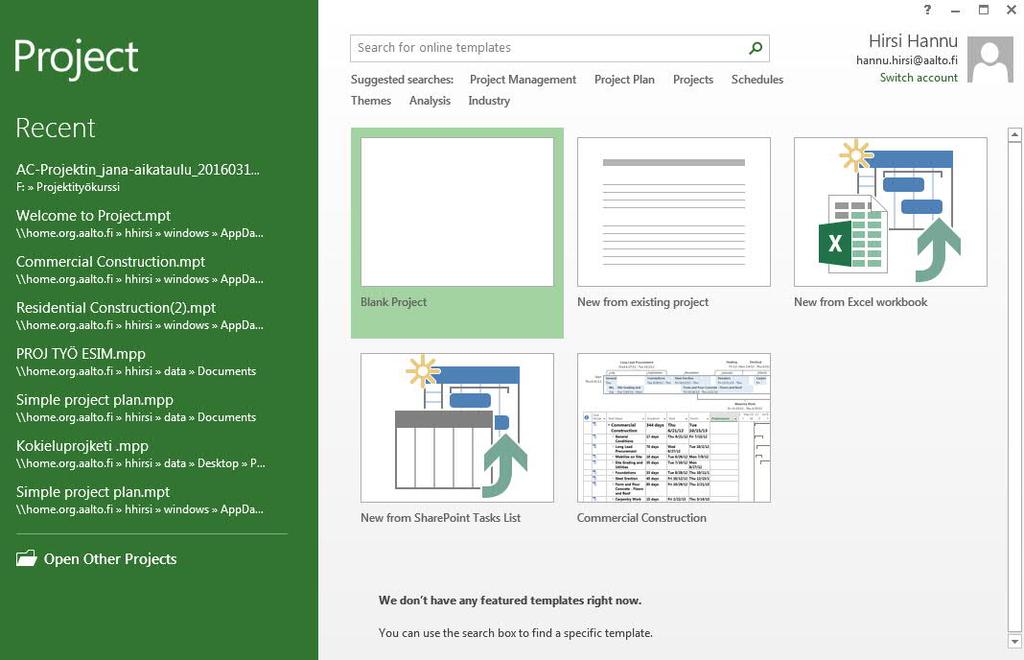Open Other Projects from the sidebar
The height and width of the screenshot is (660, 1024).
pos(97,559)
